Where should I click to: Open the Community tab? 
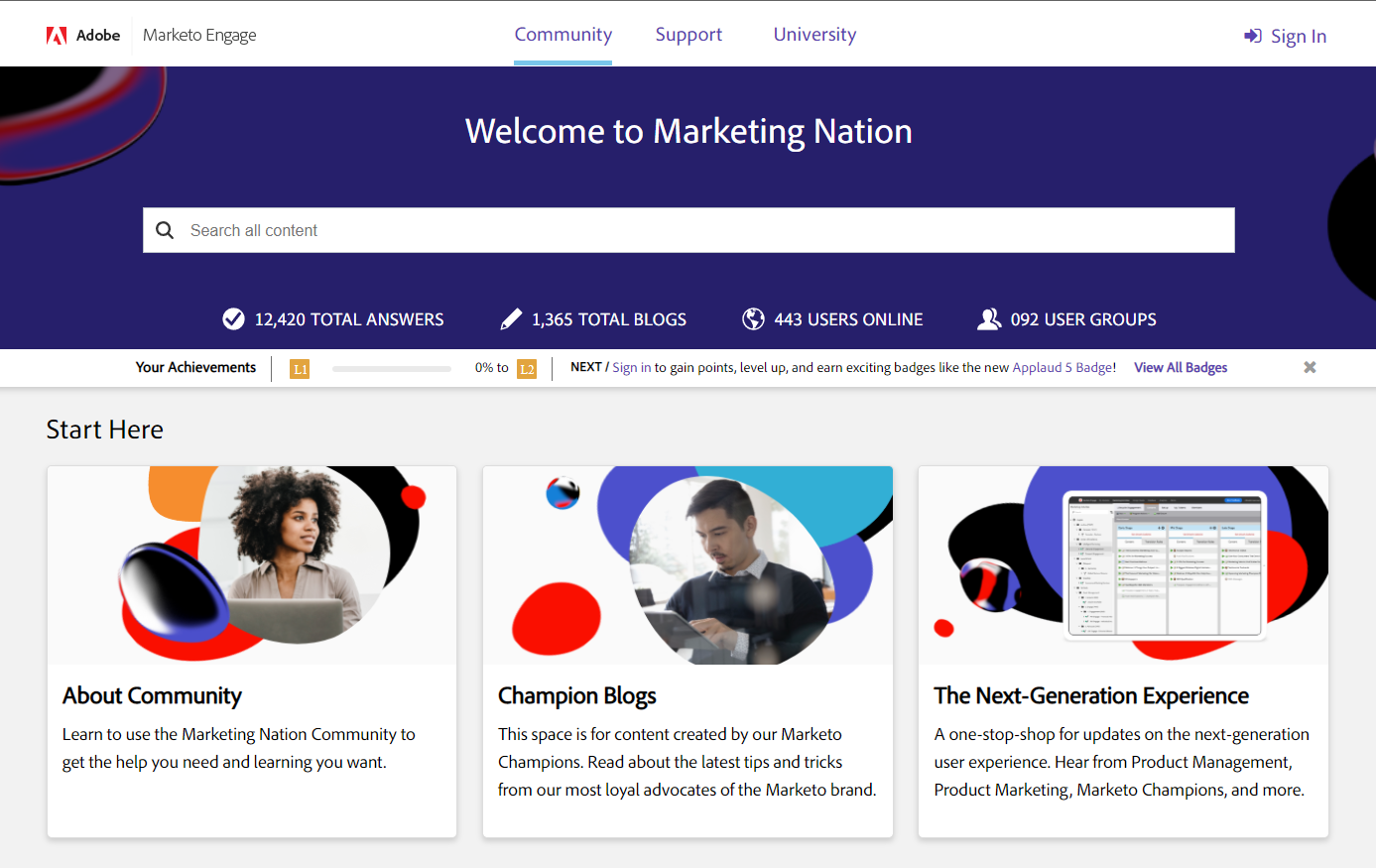click(563, 35)
